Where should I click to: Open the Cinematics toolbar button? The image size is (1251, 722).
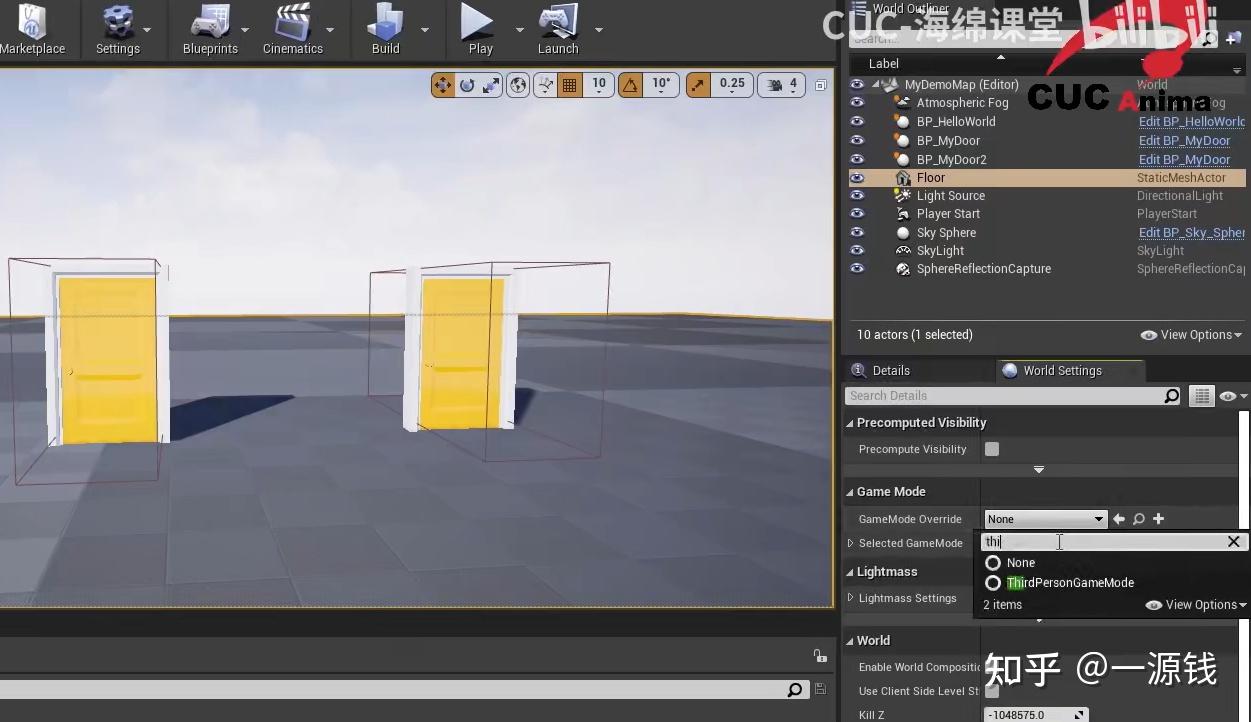point(292,30)
